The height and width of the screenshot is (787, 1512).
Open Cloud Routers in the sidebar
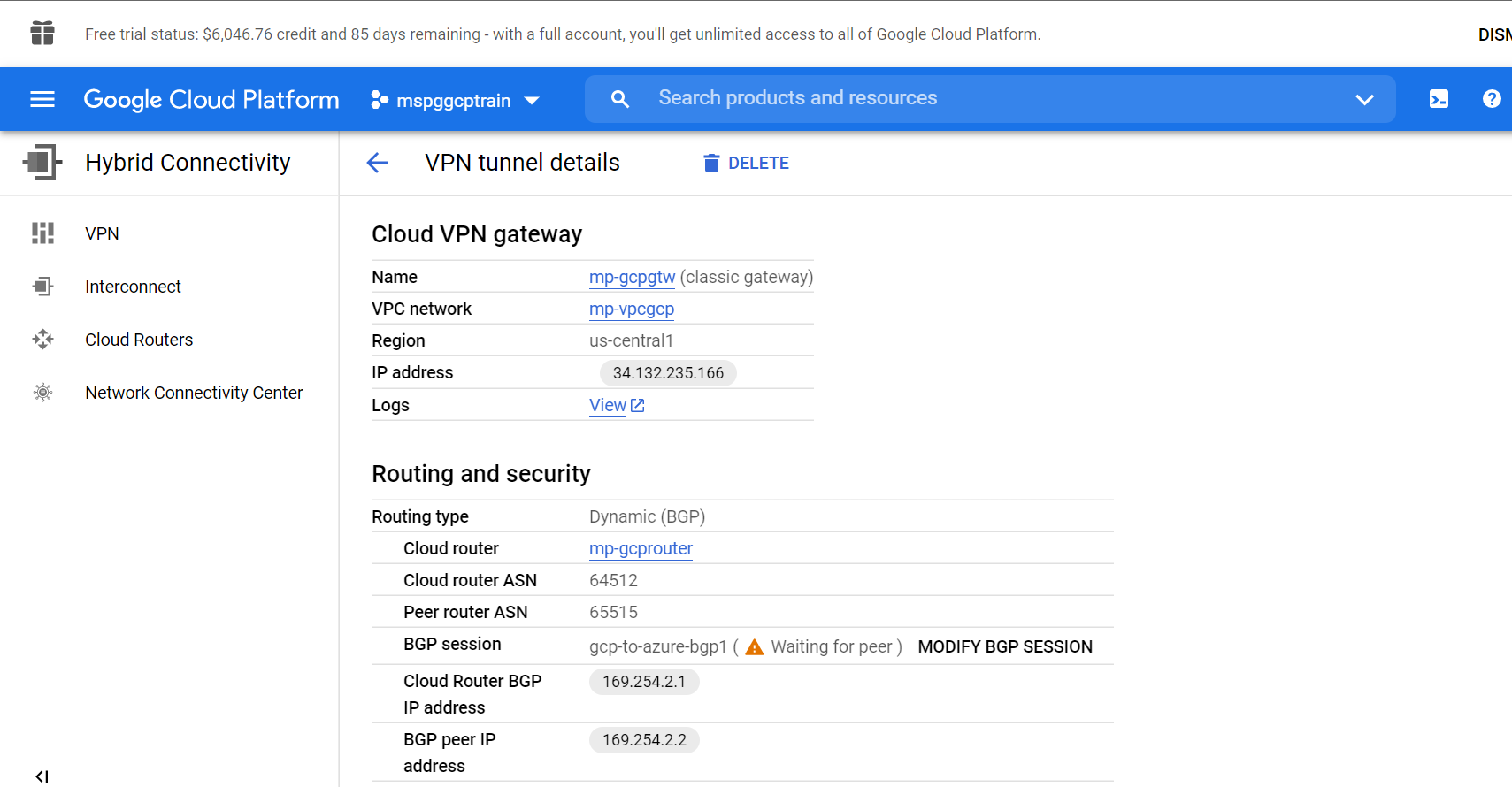(x=139, y=339)
